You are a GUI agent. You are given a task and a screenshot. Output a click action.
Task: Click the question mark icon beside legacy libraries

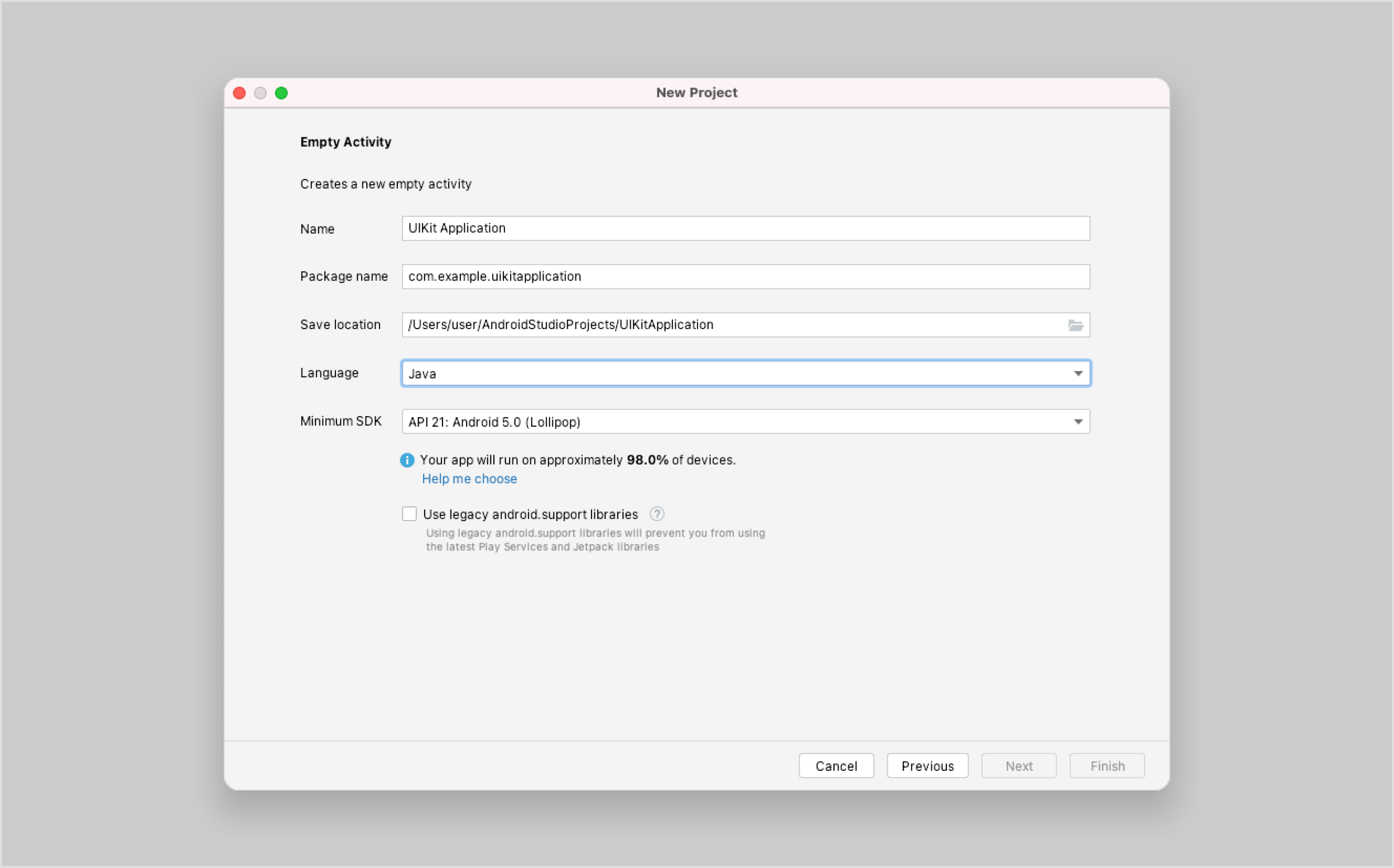pos(657,514)
